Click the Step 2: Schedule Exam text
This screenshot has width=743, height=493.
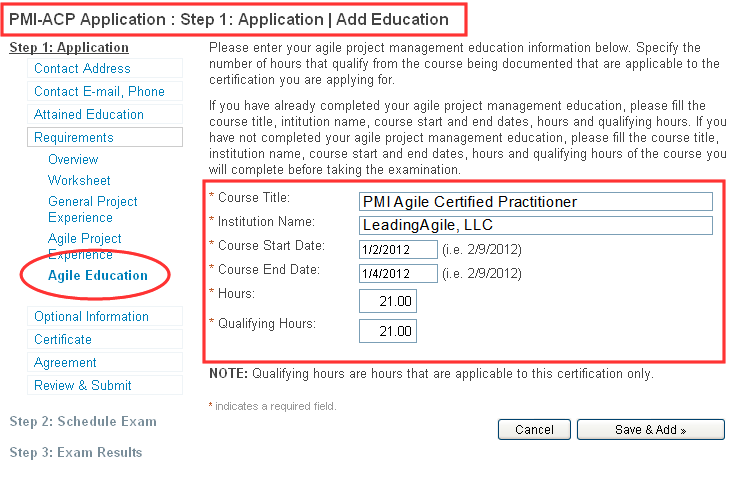83,421
